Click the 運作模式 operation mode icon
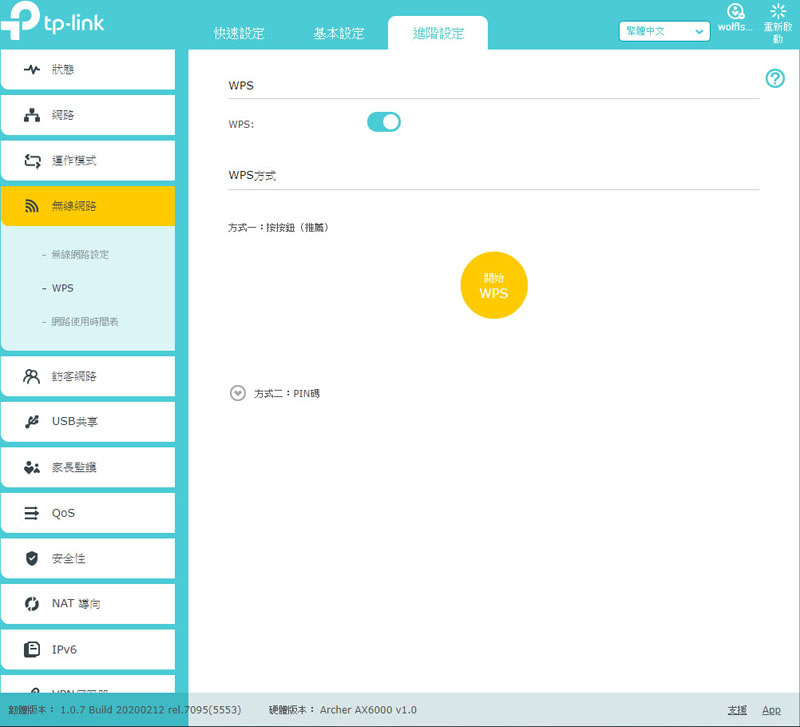The width and height of the screenshot is (800, 727). 32,161
